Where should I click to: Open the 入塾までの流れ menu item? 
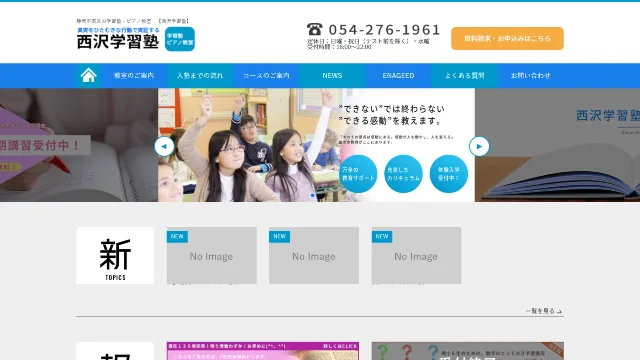coord(200,76)
